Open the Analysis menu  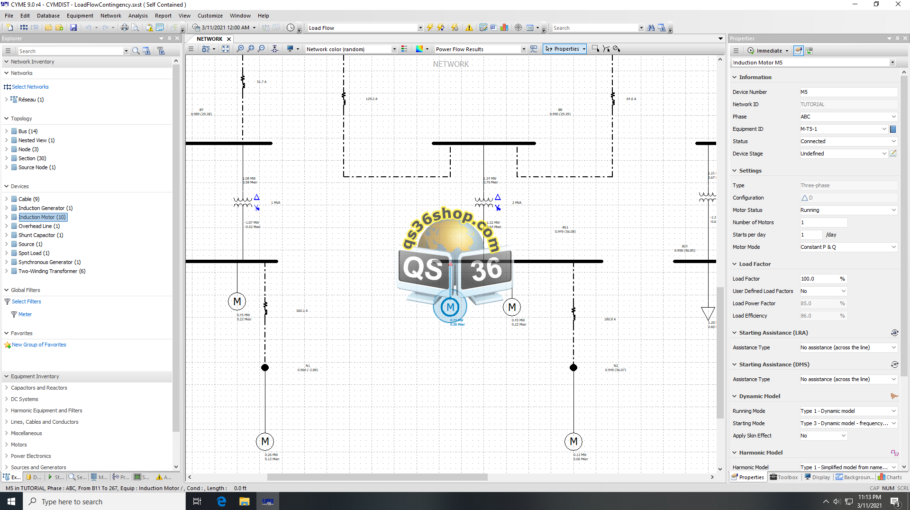(x=138, y=16)
